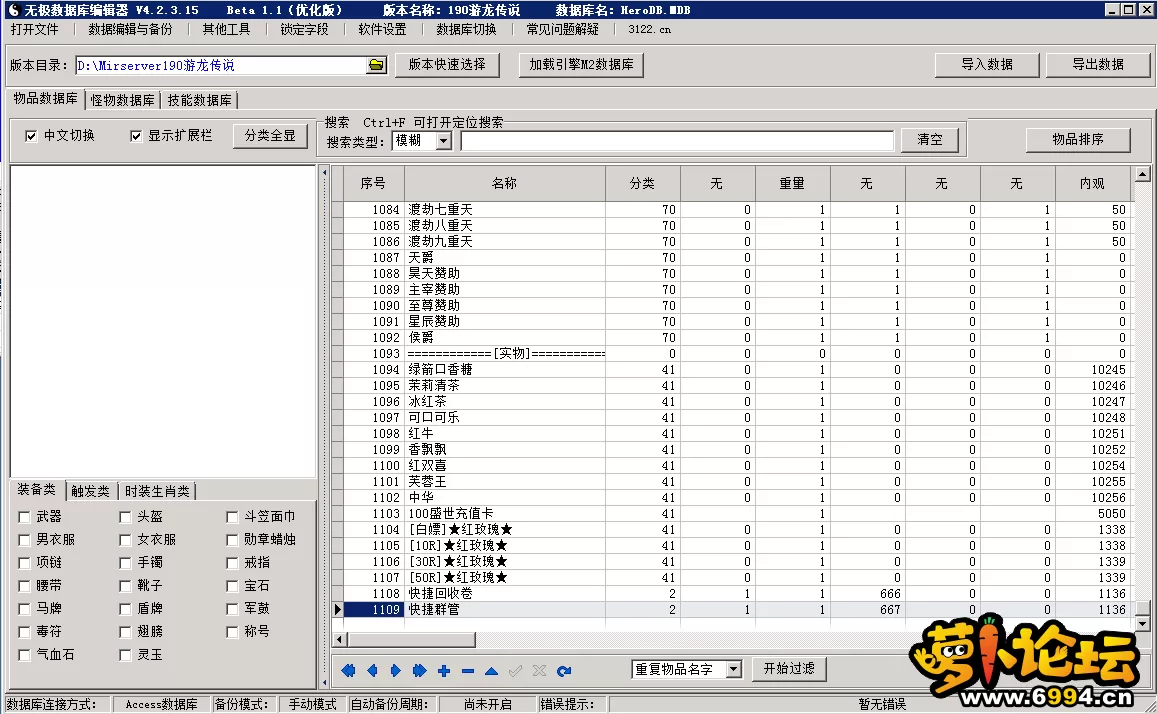Open the 搜索类型 模糊 dropdown

tap(444, 140)
